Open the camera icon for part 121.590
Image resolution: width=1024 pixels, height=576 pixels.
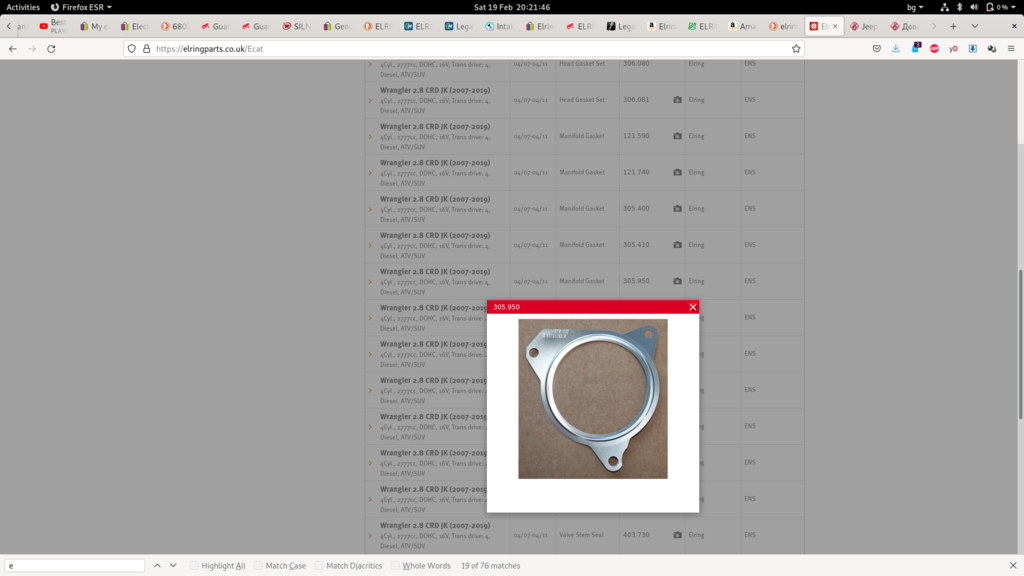(677, 136)
